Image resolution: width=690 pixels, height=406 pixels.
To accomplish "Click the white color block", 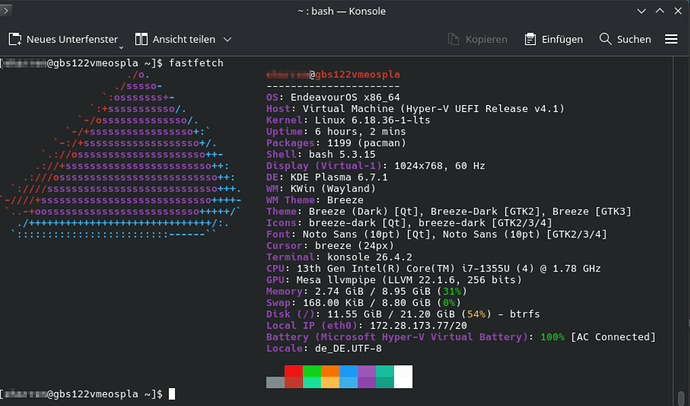I will (403, 377).
